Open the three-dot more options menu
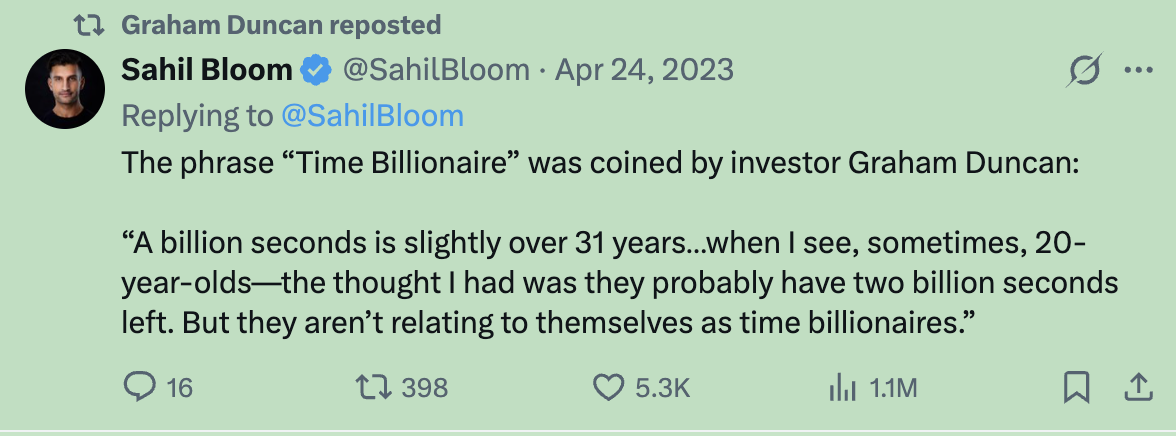This screenshot has height=436, width=1176. click(x=1139, y=71)
